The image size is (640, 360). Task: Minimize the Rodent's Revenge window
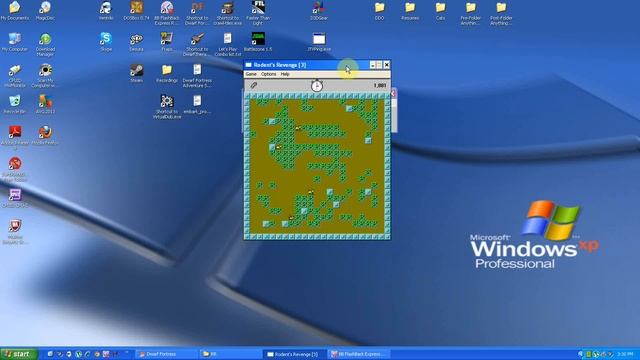coord(372,65)
